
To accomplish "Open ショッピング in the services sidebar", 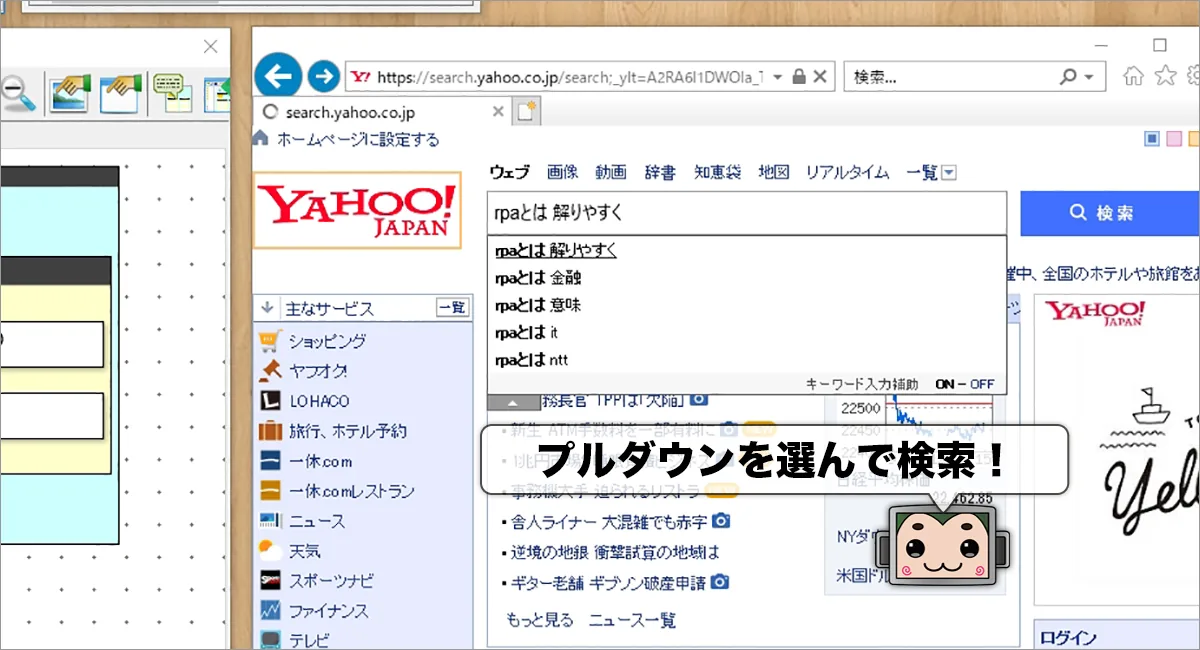I will (328, 341).
